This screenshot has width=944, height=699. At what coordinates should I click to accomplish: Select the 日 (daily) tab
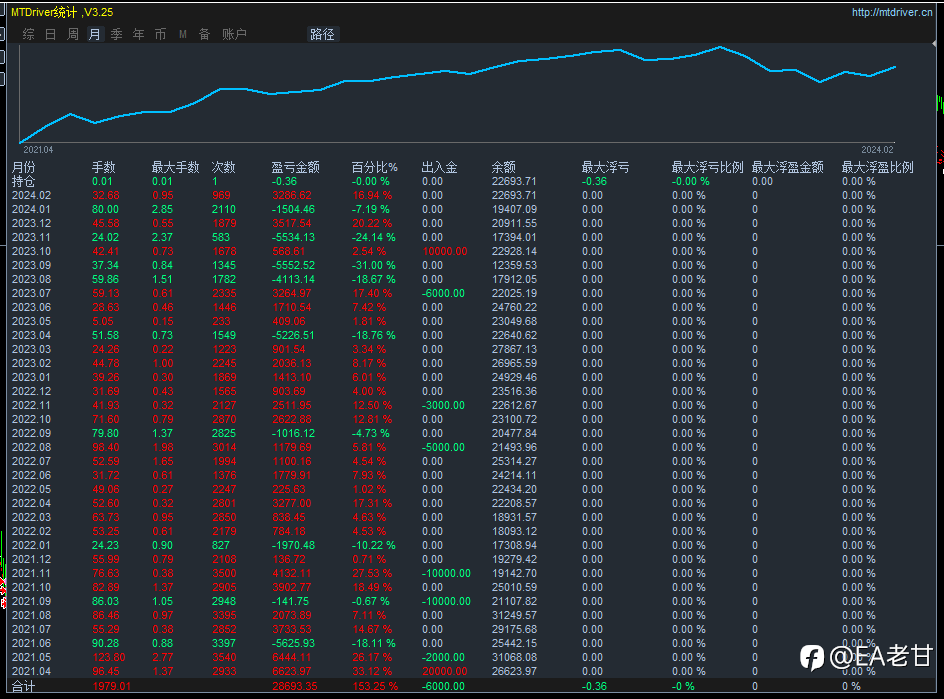click(x=50, y=34)
